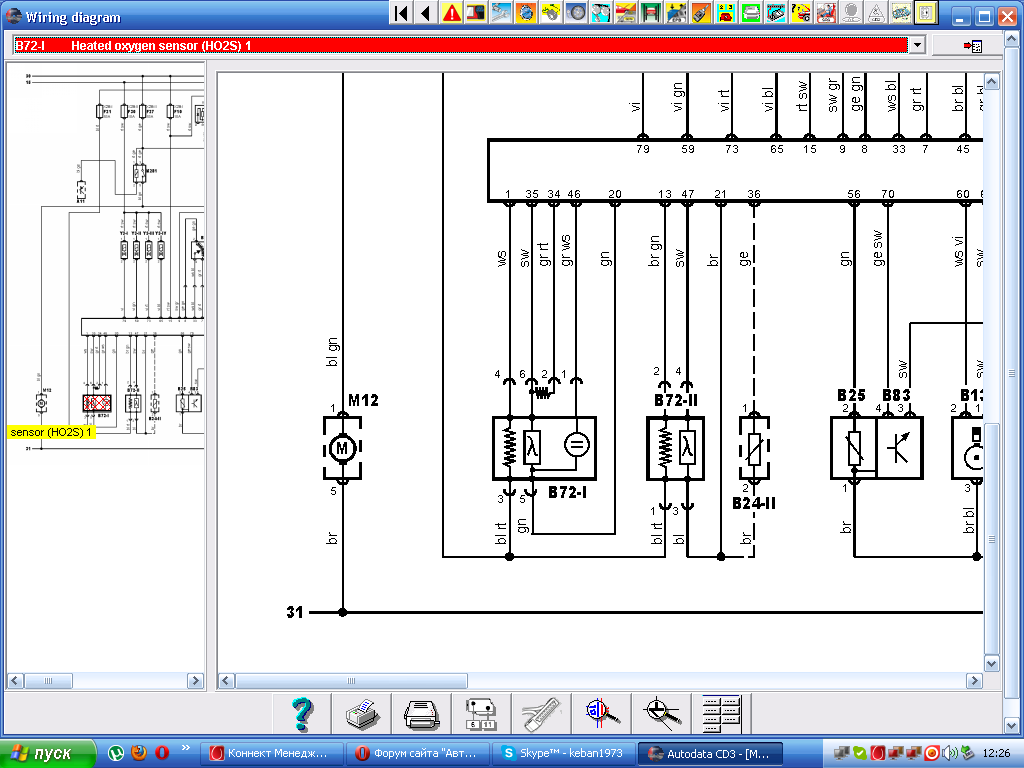Click the greyed-out ruler tool icon
Viewport: 1024px width, 768px height.
(541, 714)
